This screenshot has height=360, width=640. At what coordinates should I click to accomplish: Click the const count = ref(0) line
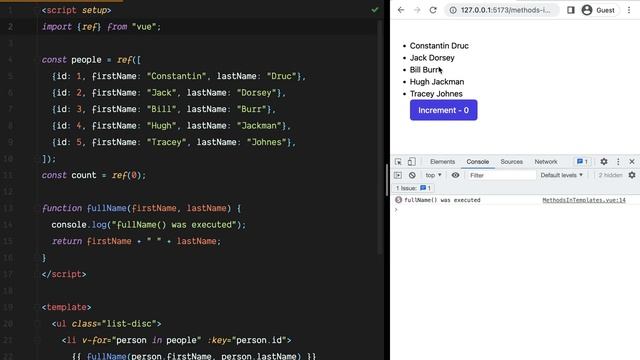point(93,175)
